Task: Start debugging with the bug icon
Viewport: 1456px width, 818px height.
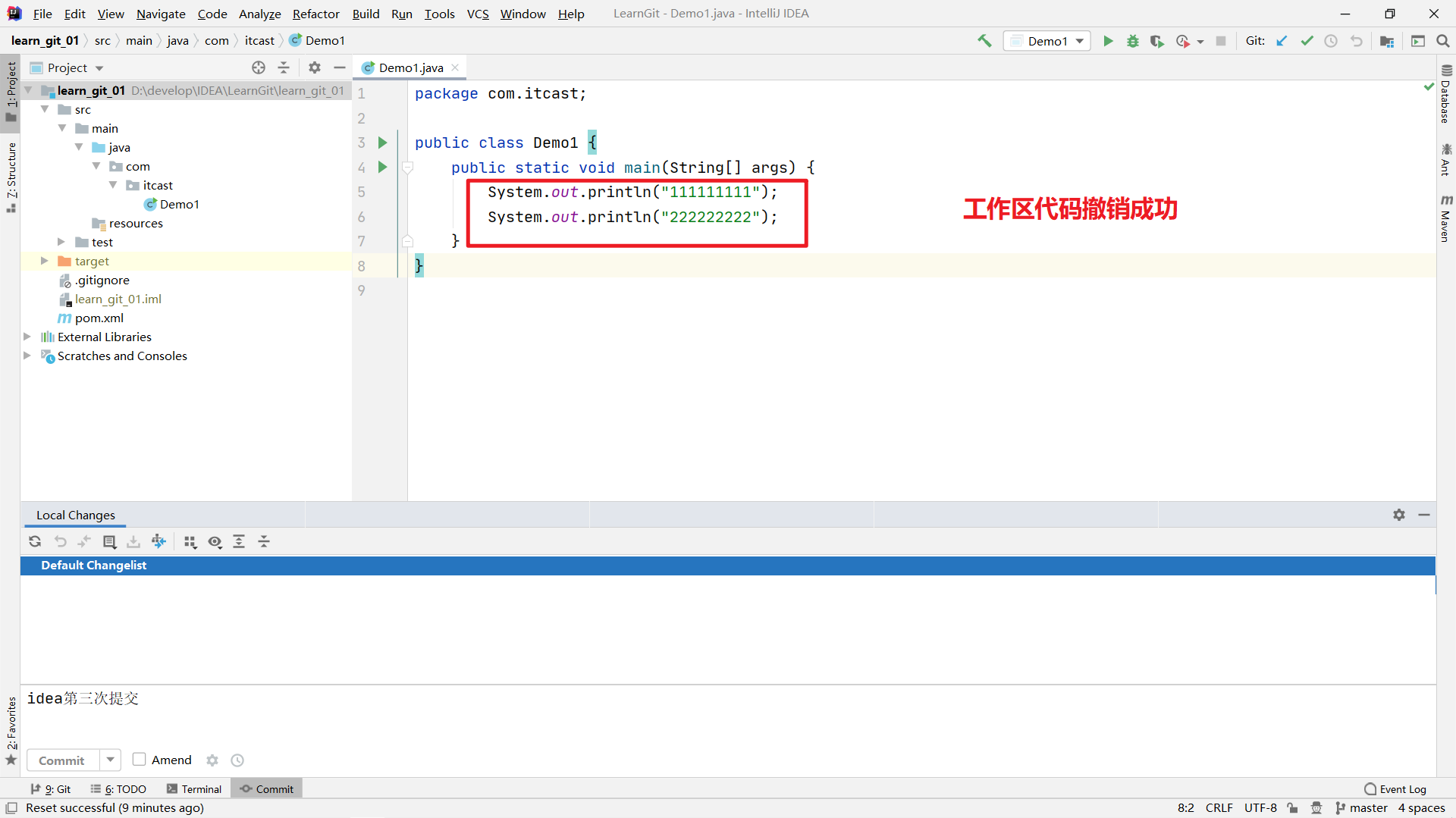Action: point(1133,41)
